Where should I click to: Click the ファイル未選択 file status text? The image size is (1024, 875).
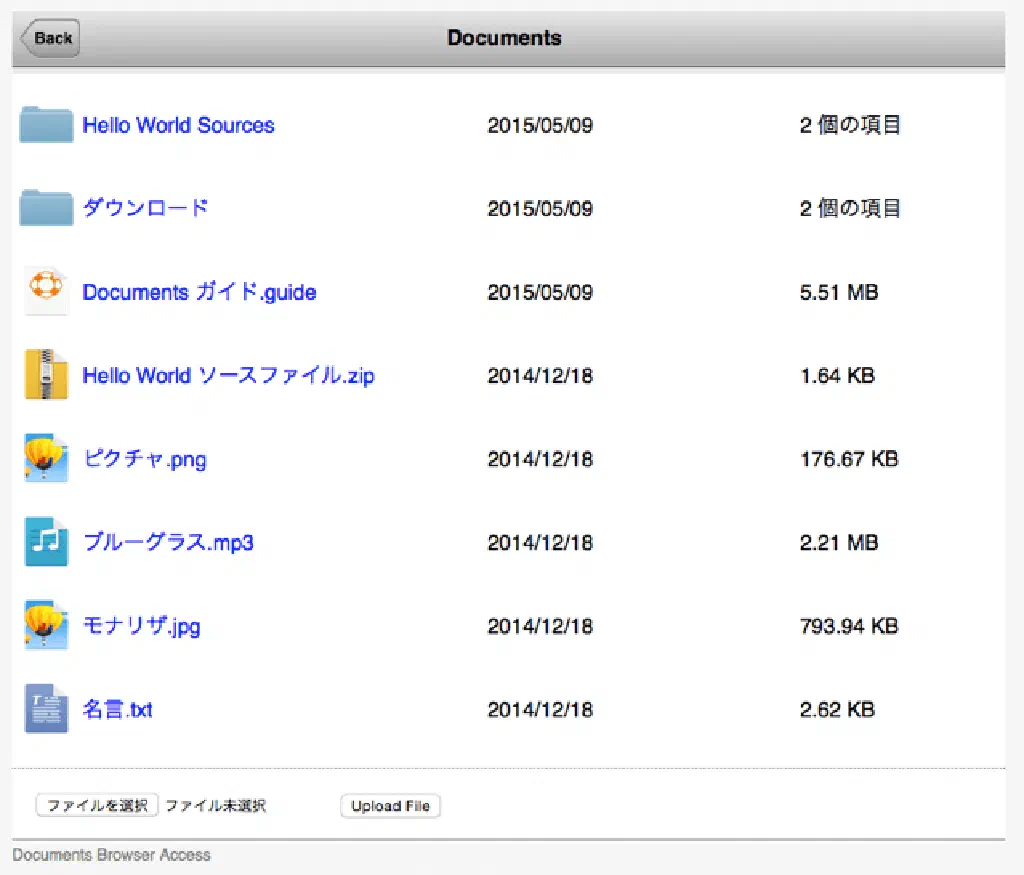(x=216, y=806)
